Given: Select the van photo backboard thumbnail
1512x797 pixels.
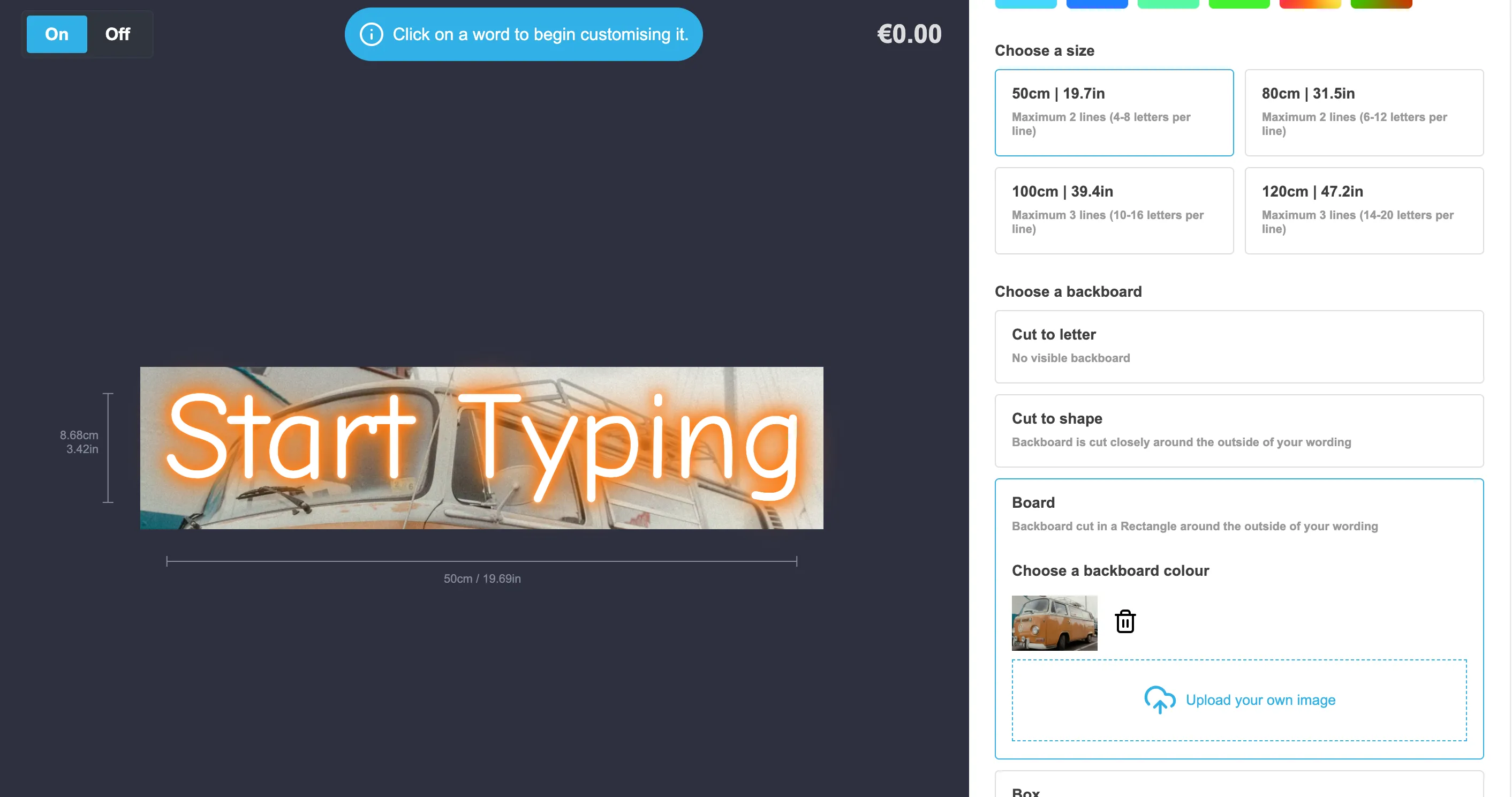Looking at the screenshot, I should click(1054, 622).
